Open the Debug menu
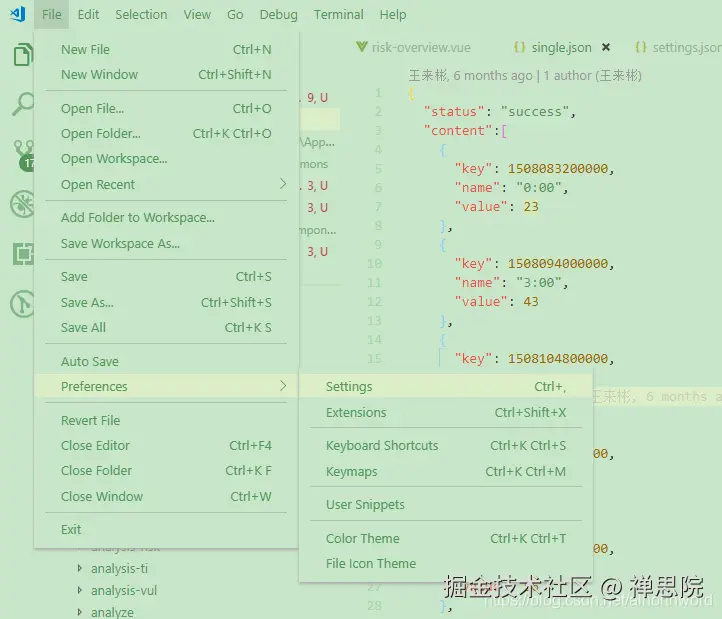Image resolution: width=722 pixels, height=619 pixels. pos(279,15)
